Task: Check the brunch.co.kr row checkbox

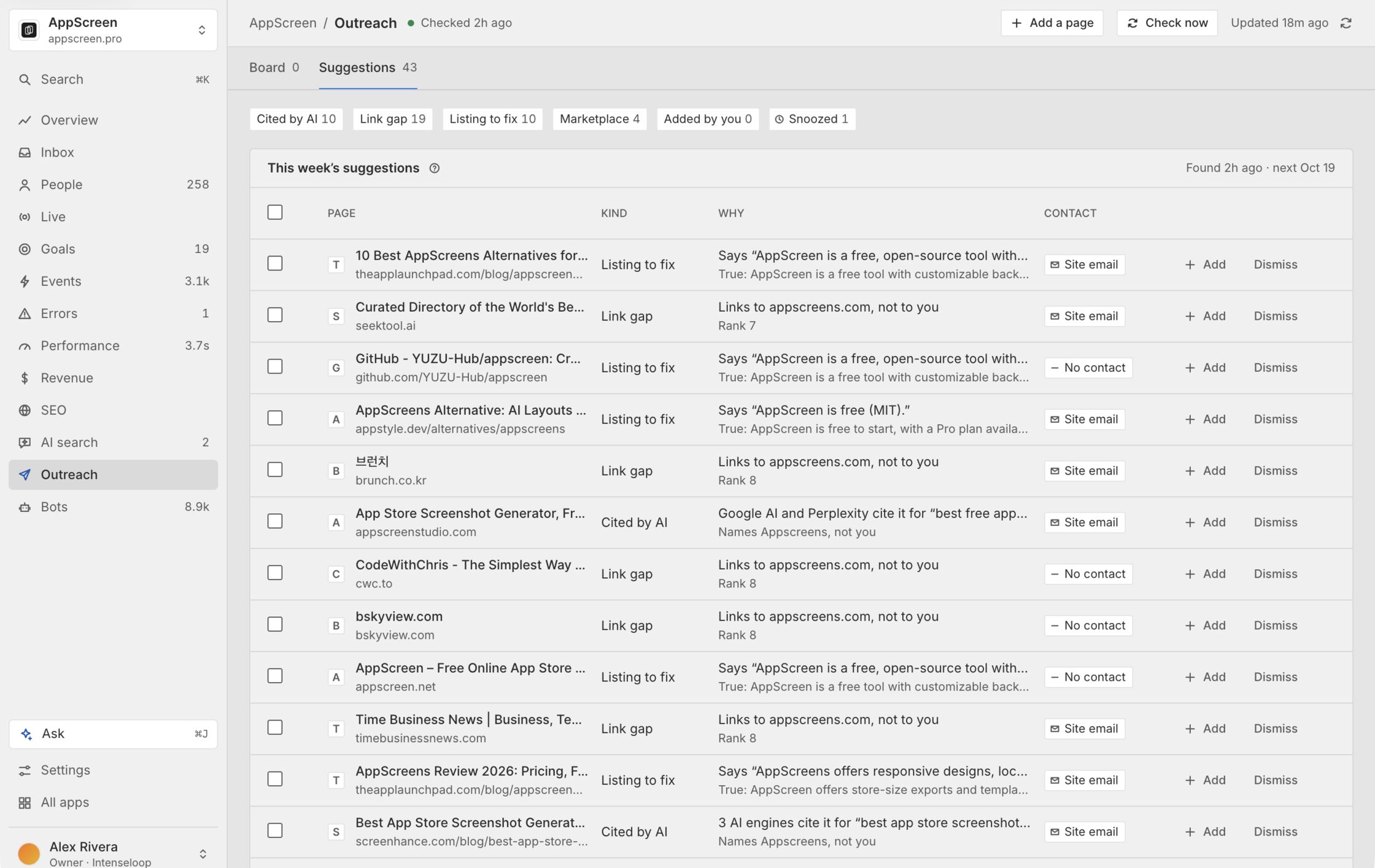Action: [275, 470]
